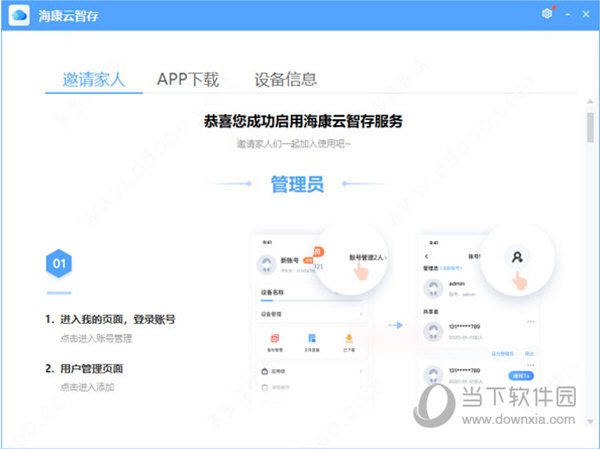Viewport: 600px width, 449px height.
Task: Click the scrollbar up arrow
Action: 590,102
